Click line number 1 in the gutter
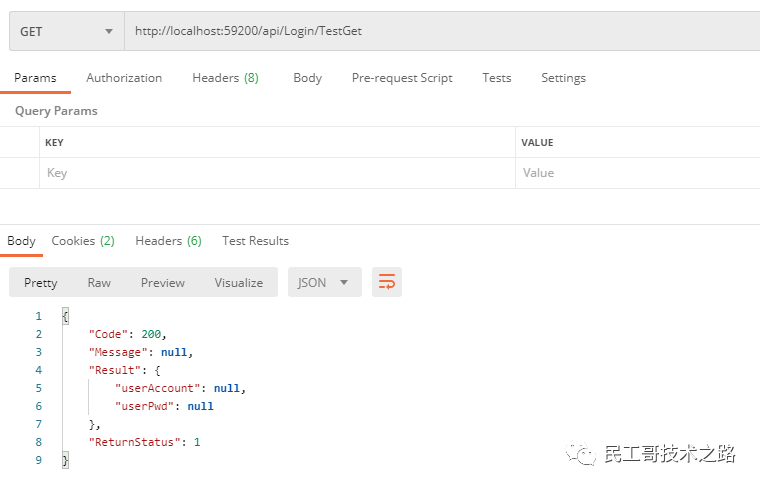The image size is (760, 487). click(39, 316)
